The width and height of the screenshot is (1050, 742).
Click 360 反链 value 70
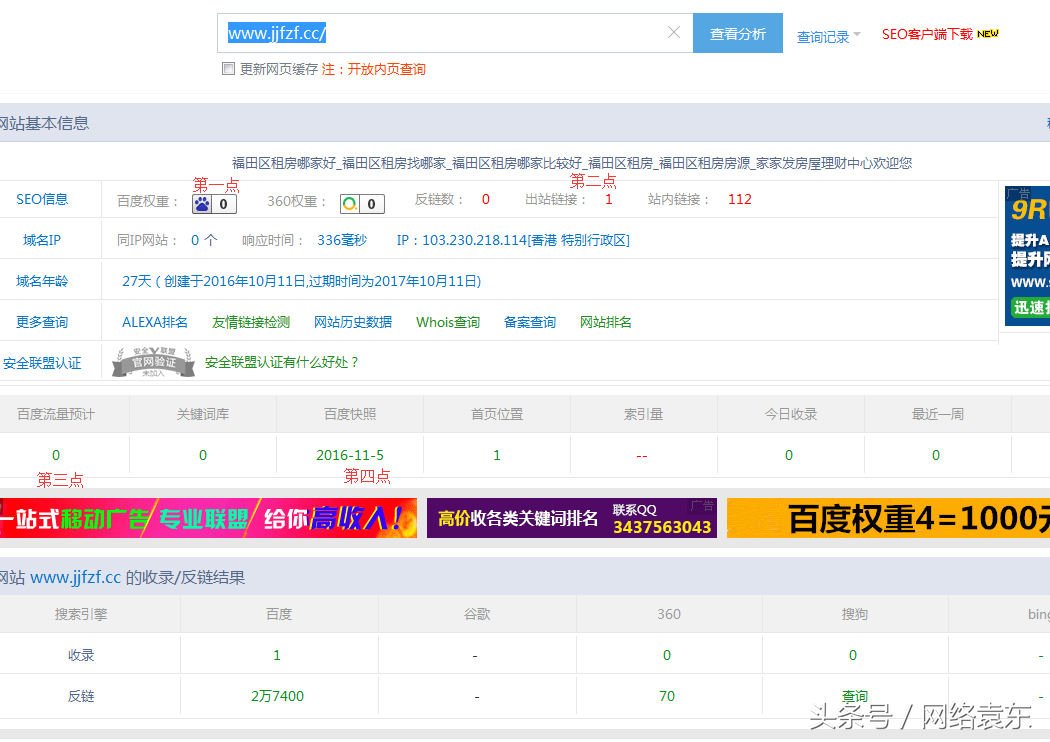tap(666, 696)
